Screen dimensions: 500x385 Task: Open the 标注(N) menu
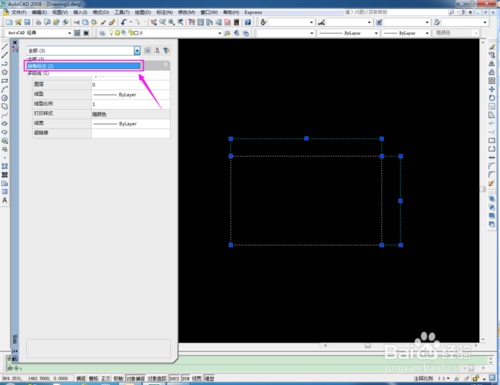165,12
